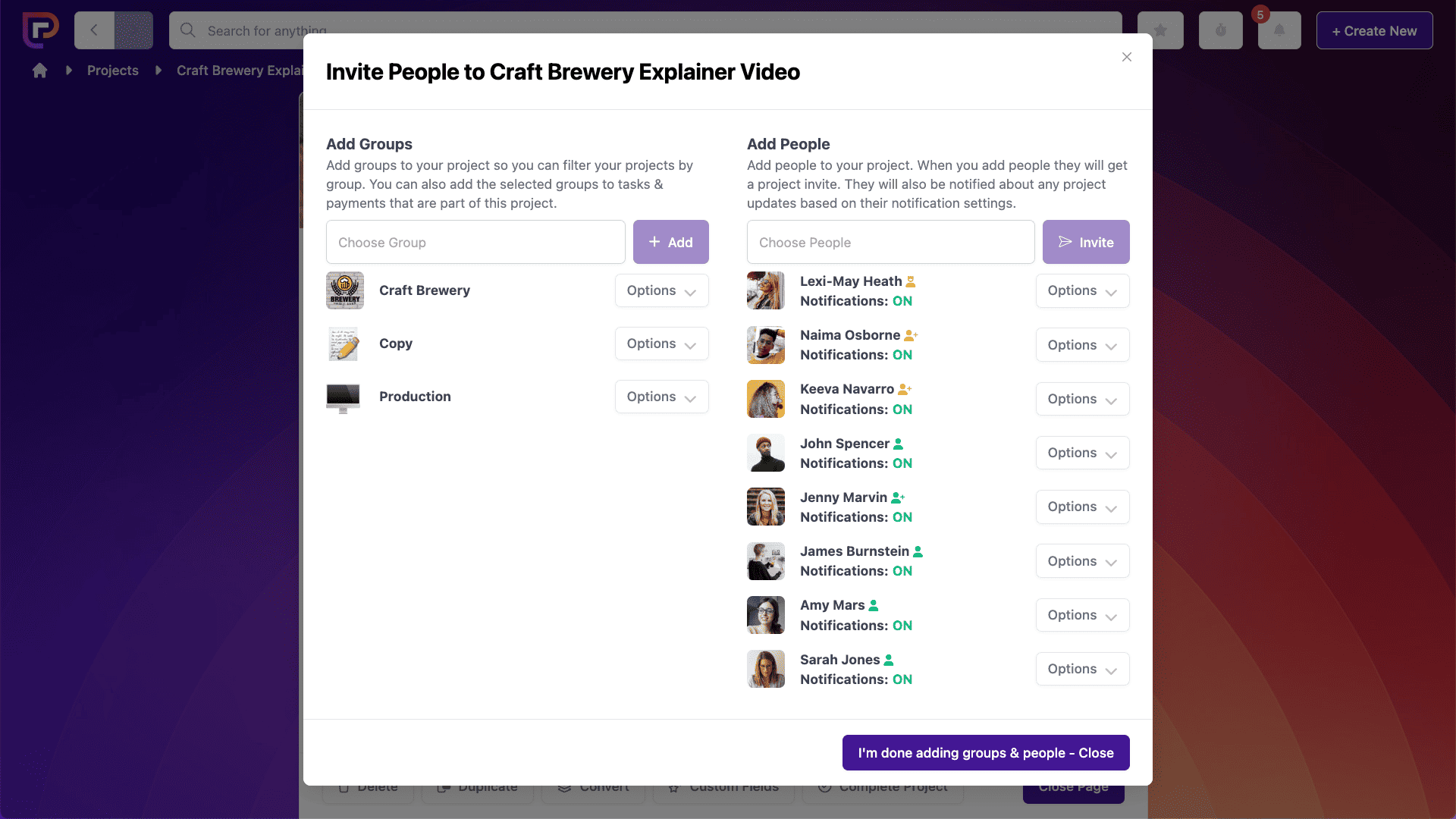Expand Options dropdown for Copy group
The width and height of the screenshot is (1456, 819).
point(661,344)
